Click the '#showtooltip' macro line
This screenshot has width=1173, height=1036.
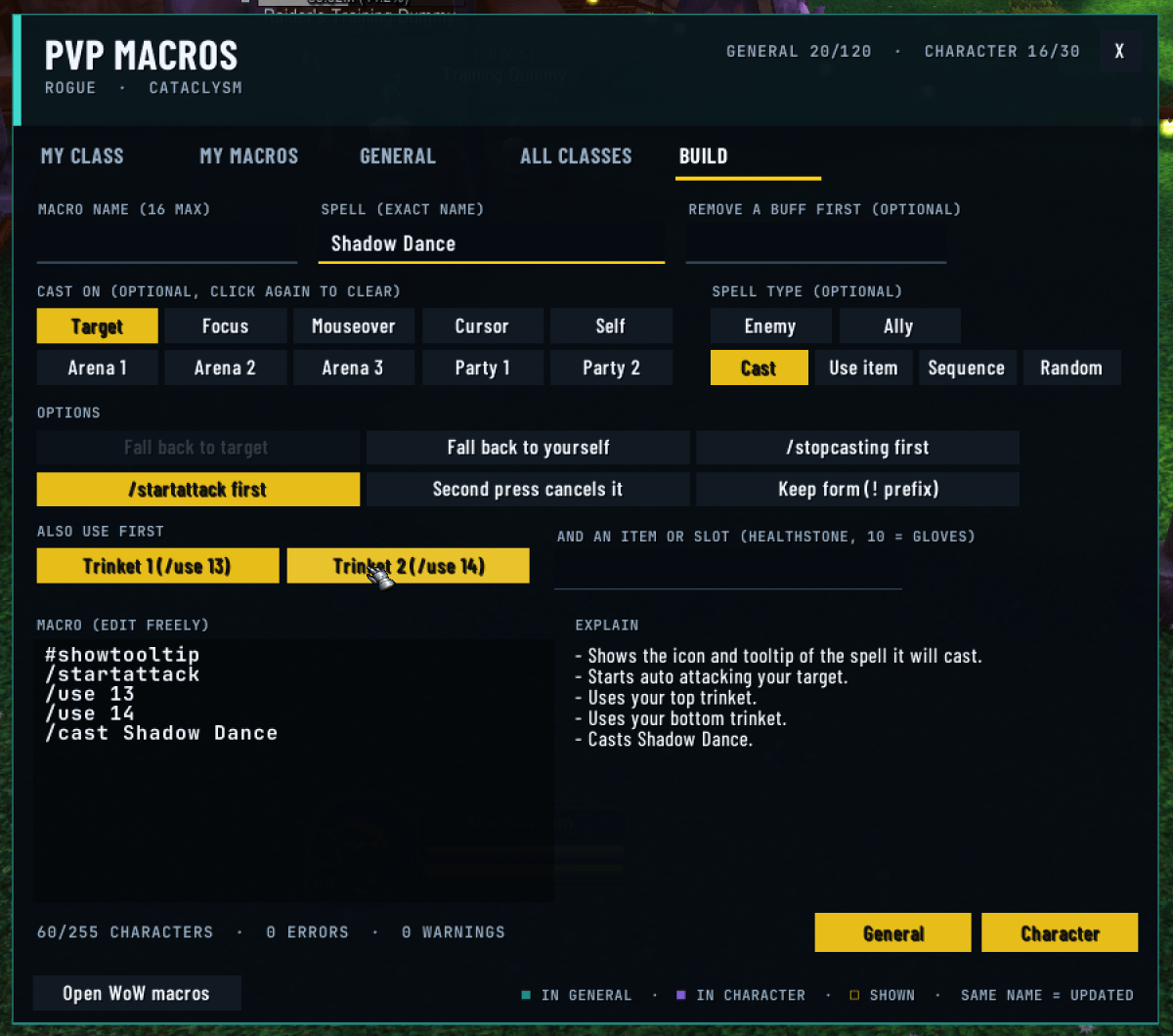(122, 655)
